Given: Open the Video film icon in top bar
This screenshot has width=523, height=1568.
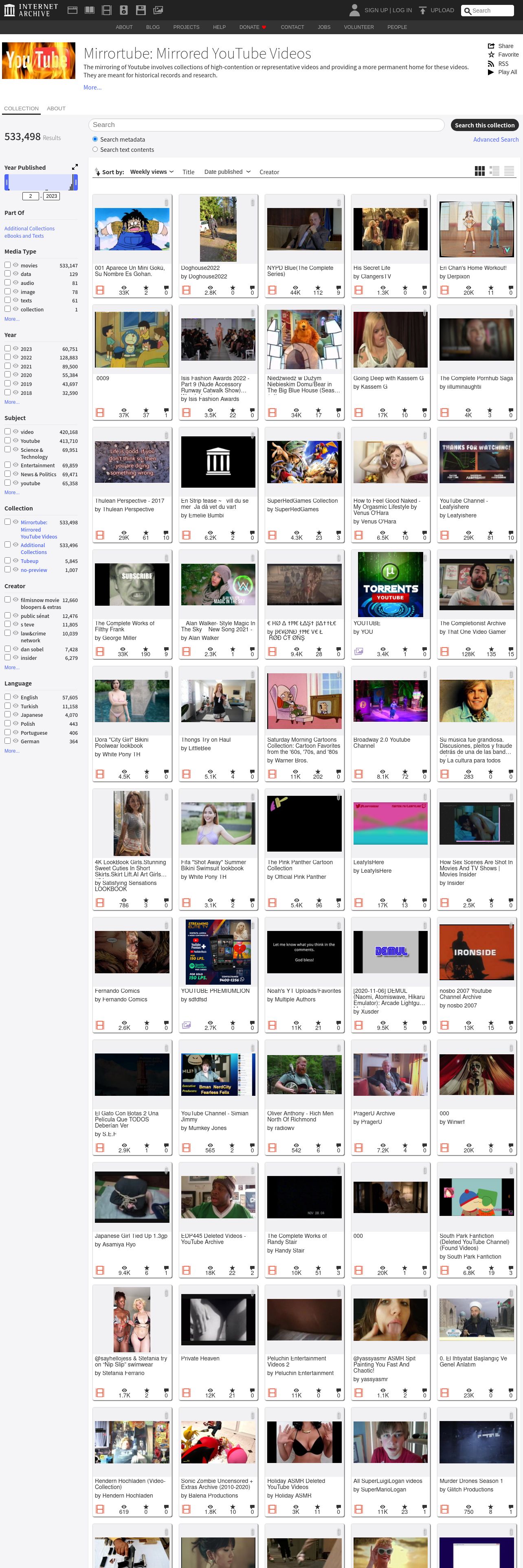Looking at the screenshot, I should click(107, 10).
